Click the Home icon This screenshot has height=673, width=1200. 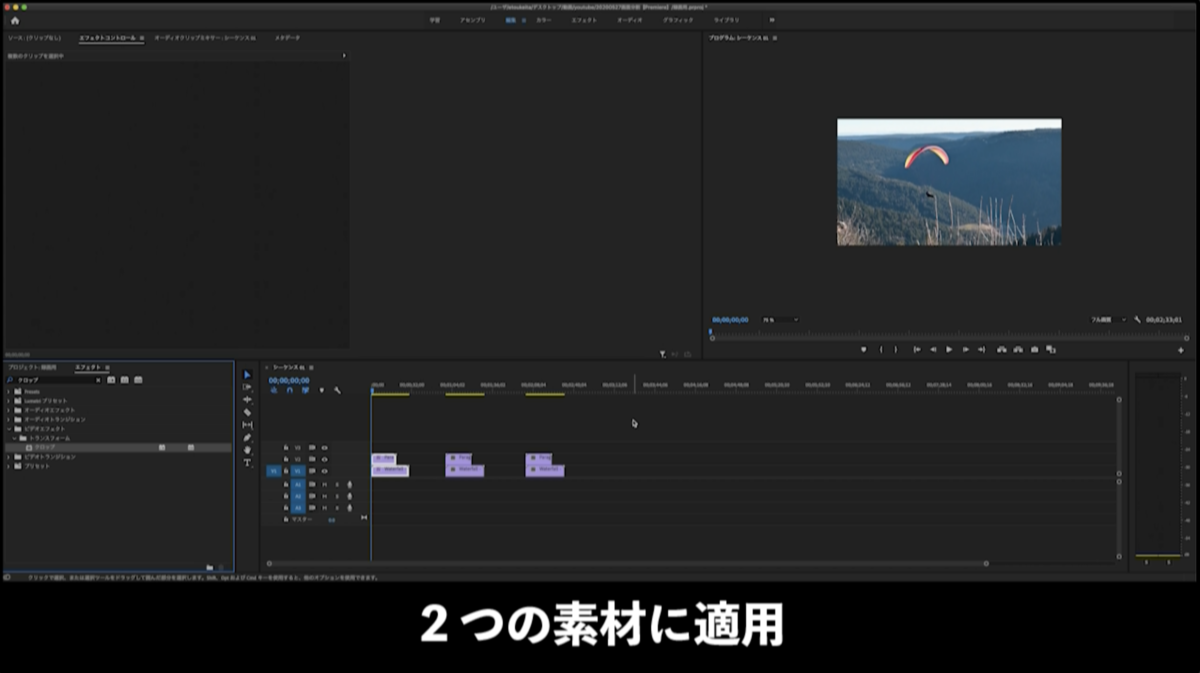(15, 20)
